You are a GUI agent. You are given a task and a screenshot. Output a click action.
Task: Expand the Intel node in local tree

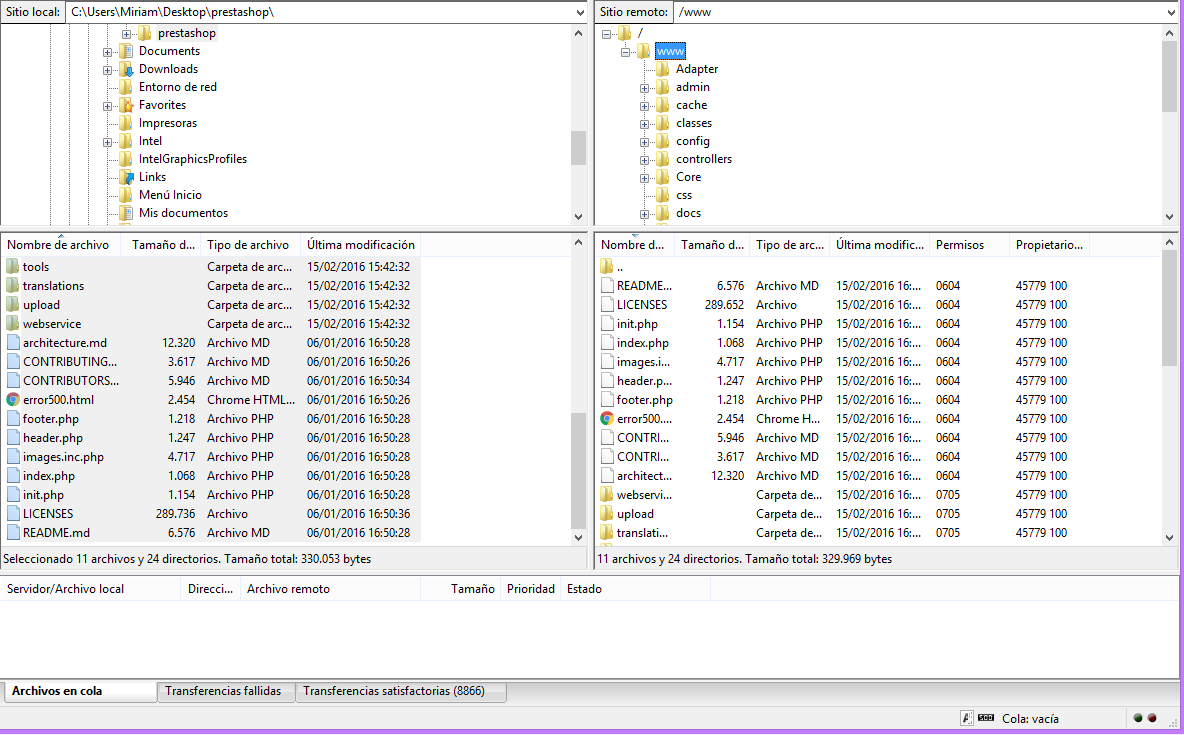click(107, 142)
